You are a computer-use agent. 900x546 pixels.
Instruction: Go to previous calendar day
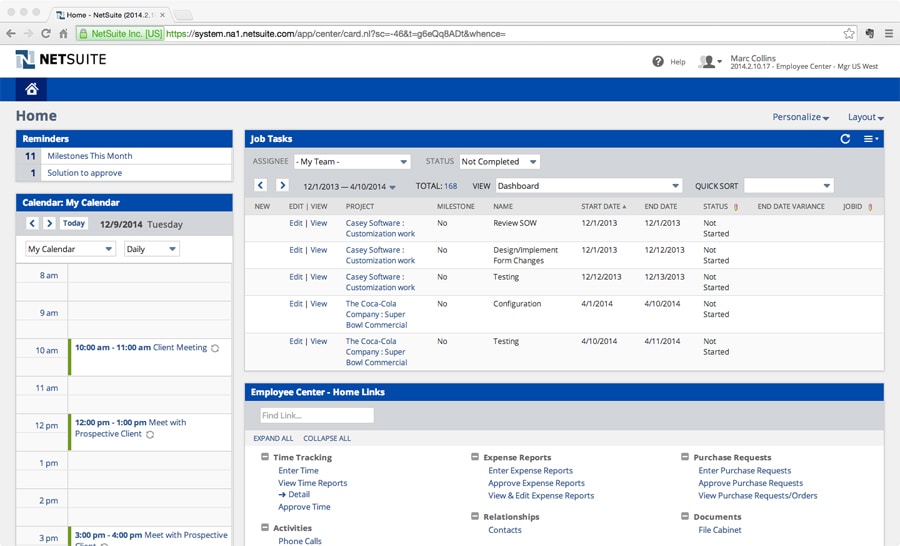coord(32,223)
